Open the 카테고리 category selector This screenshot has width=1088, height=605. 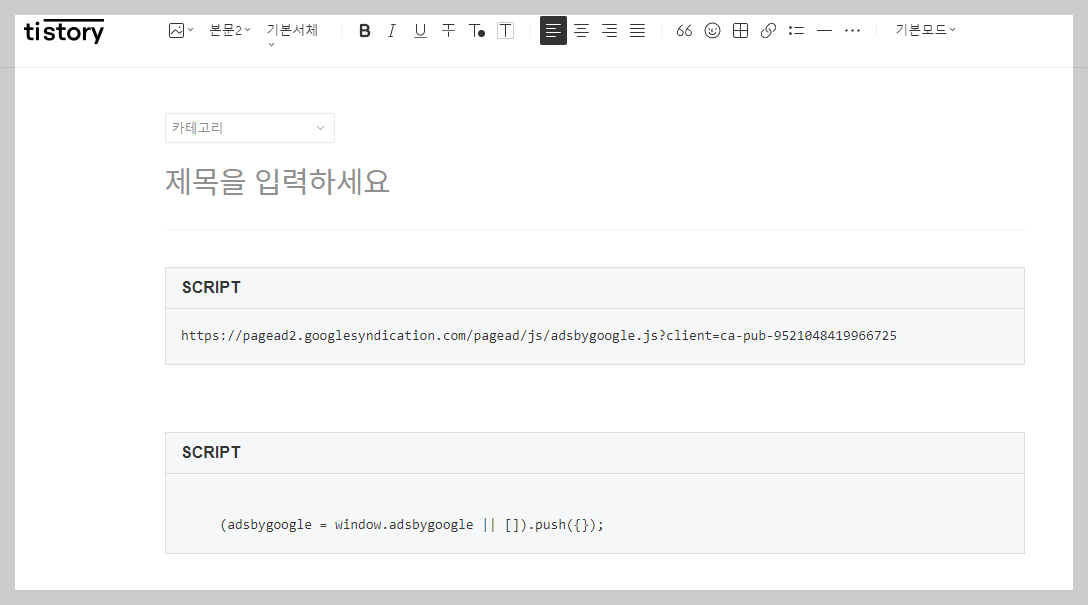click(249, 128)
